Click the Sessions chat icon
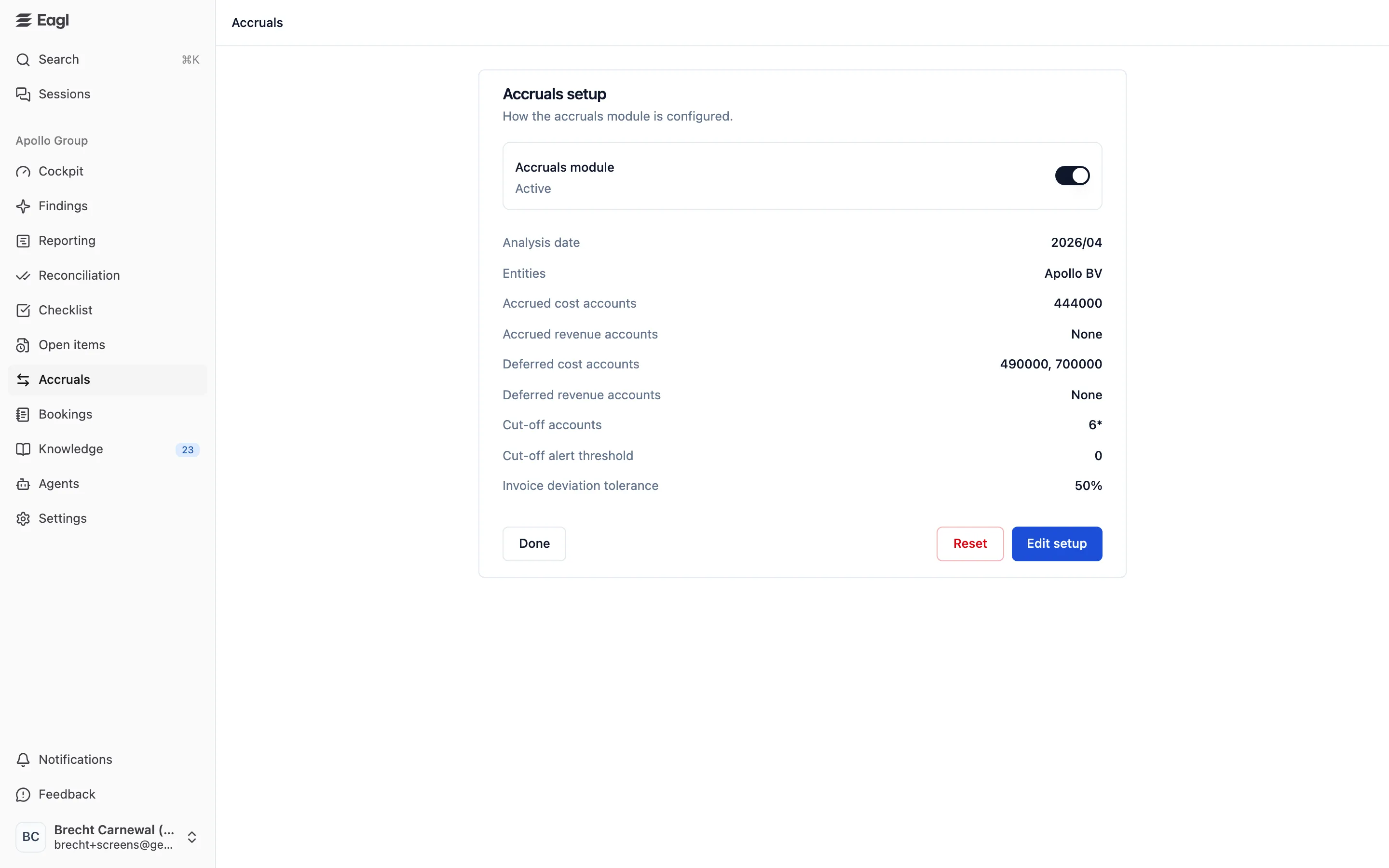 (23, 94)
